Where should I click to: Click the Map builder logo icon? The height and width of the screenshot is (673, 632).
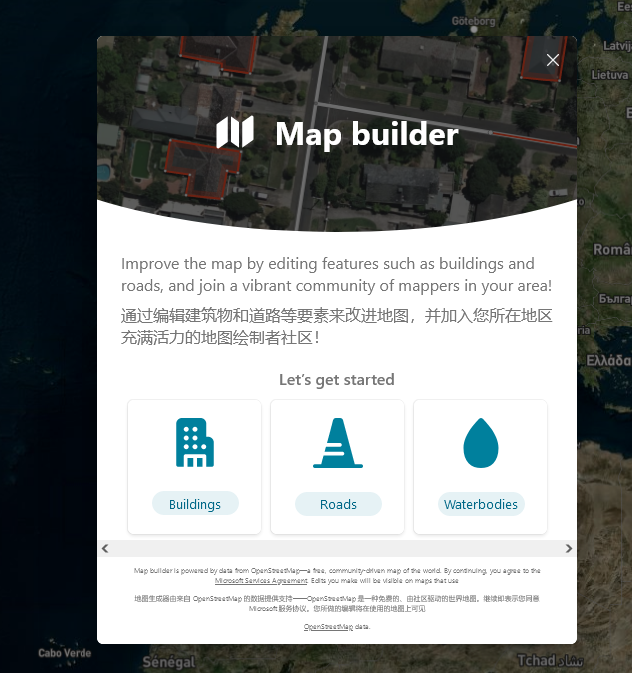(235, 132)
